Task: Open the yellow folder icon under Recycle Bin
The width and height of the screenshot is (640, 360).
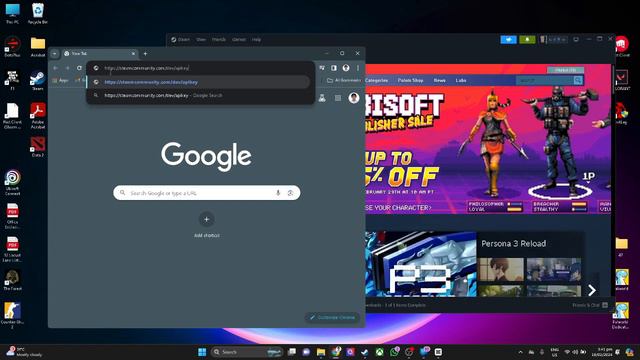Action: coord(38,47)
